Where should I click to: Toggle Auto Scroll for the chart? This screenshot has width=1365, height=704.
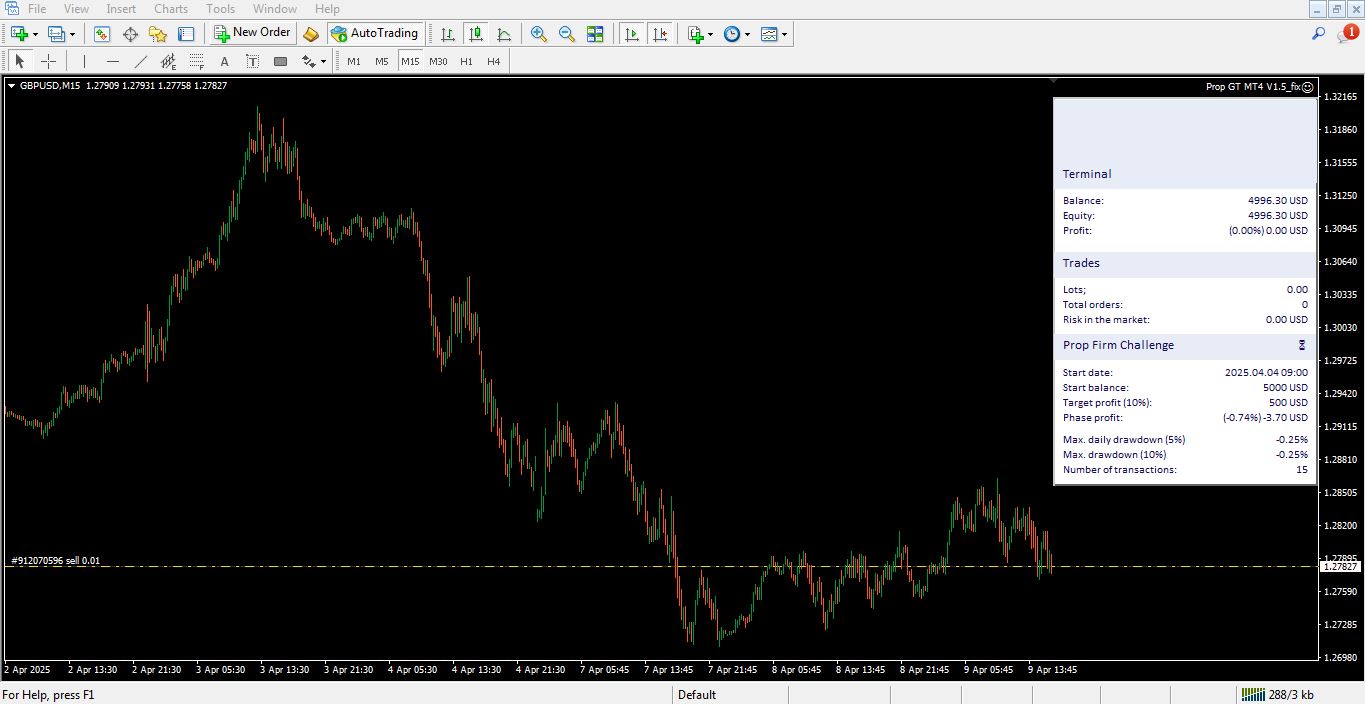pos(632,34)
